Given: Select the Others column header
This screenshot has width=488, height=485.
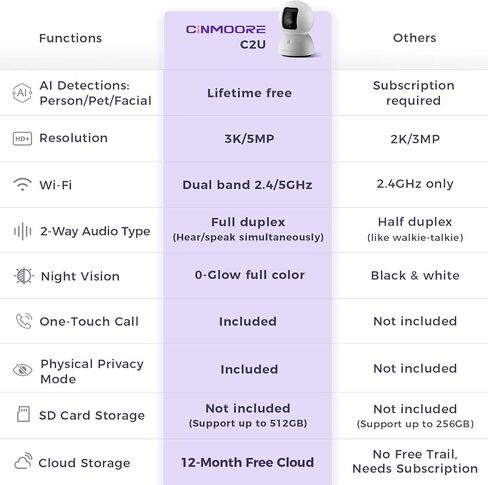Looking at the screenshot, I should pos(415,38).
